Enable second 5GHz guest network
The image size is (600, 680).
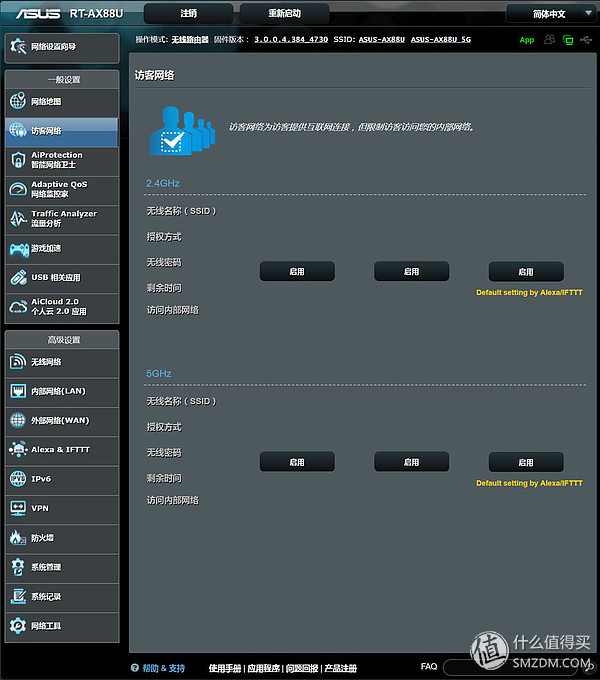411,462
